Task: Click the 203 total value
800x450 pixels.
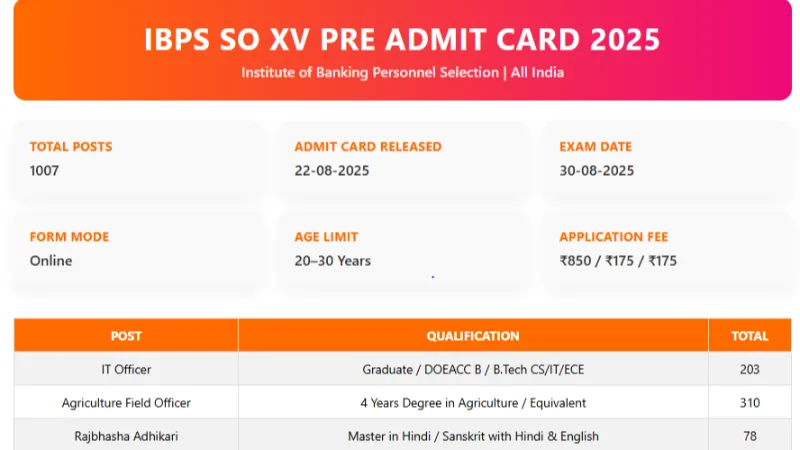Action: click(749, 369)
